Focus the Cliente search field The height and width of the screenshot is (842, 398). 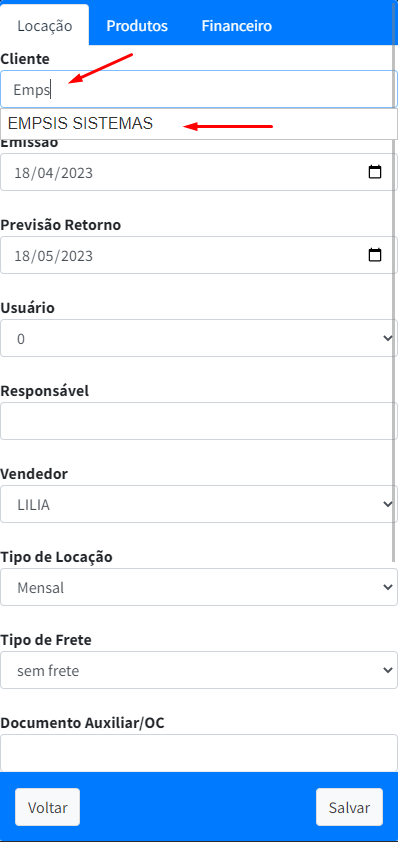click(199, 89)
